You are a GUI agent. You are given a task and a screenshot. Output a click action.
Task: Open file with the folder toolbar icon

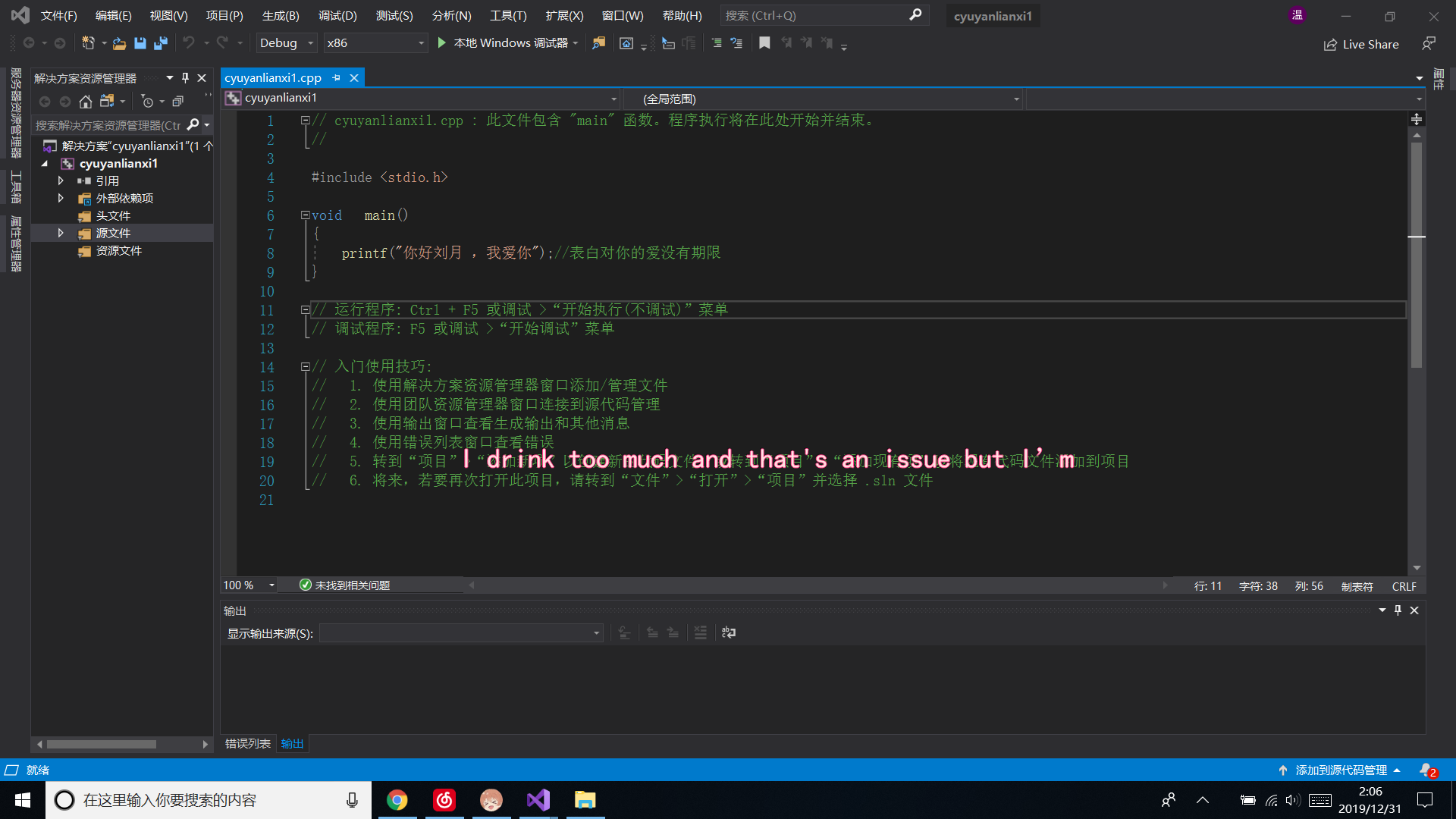[x=119, y=43]
